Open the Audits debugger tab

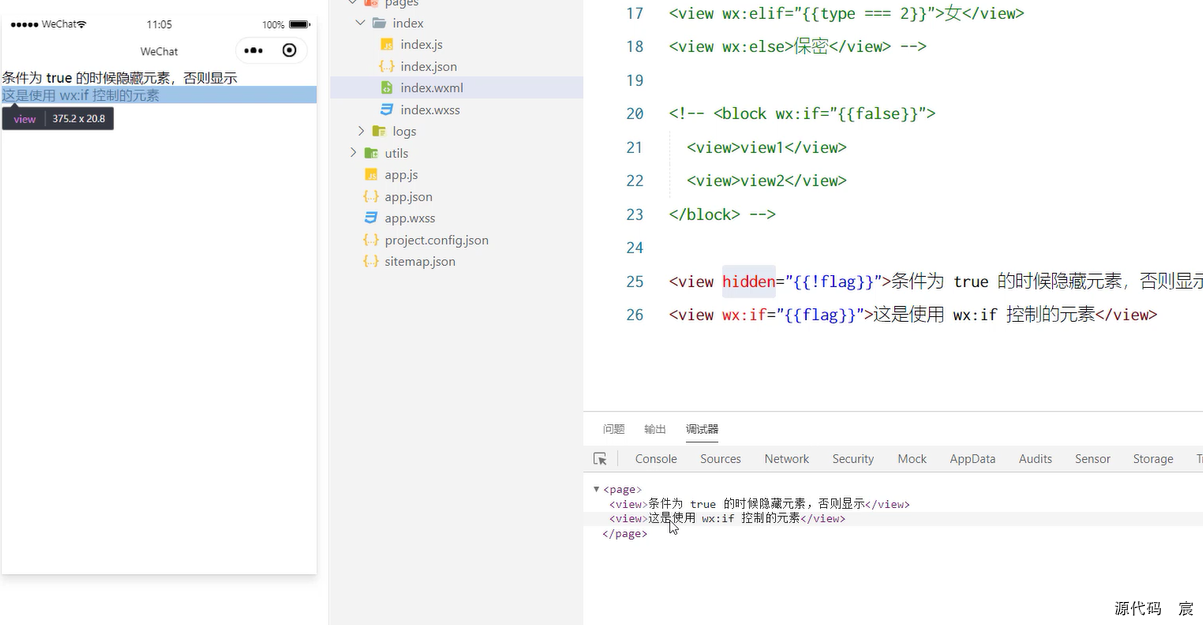1036,459
